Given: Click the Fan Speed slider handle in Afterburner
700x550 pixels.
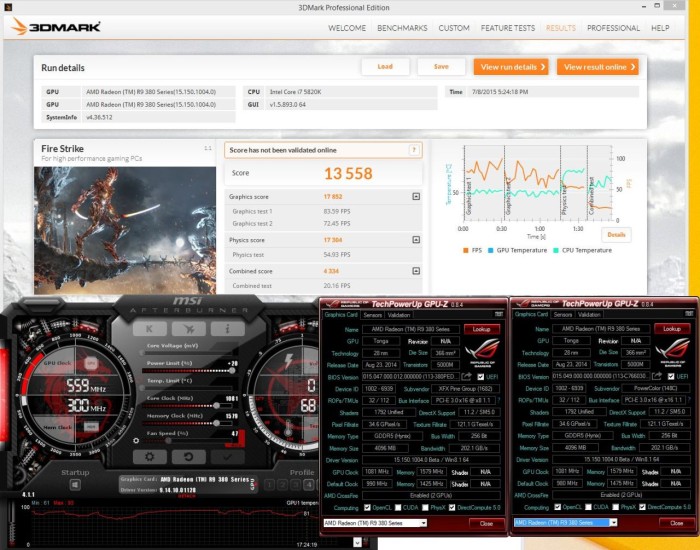Looking at the screenshot, I should pos(168,441).
